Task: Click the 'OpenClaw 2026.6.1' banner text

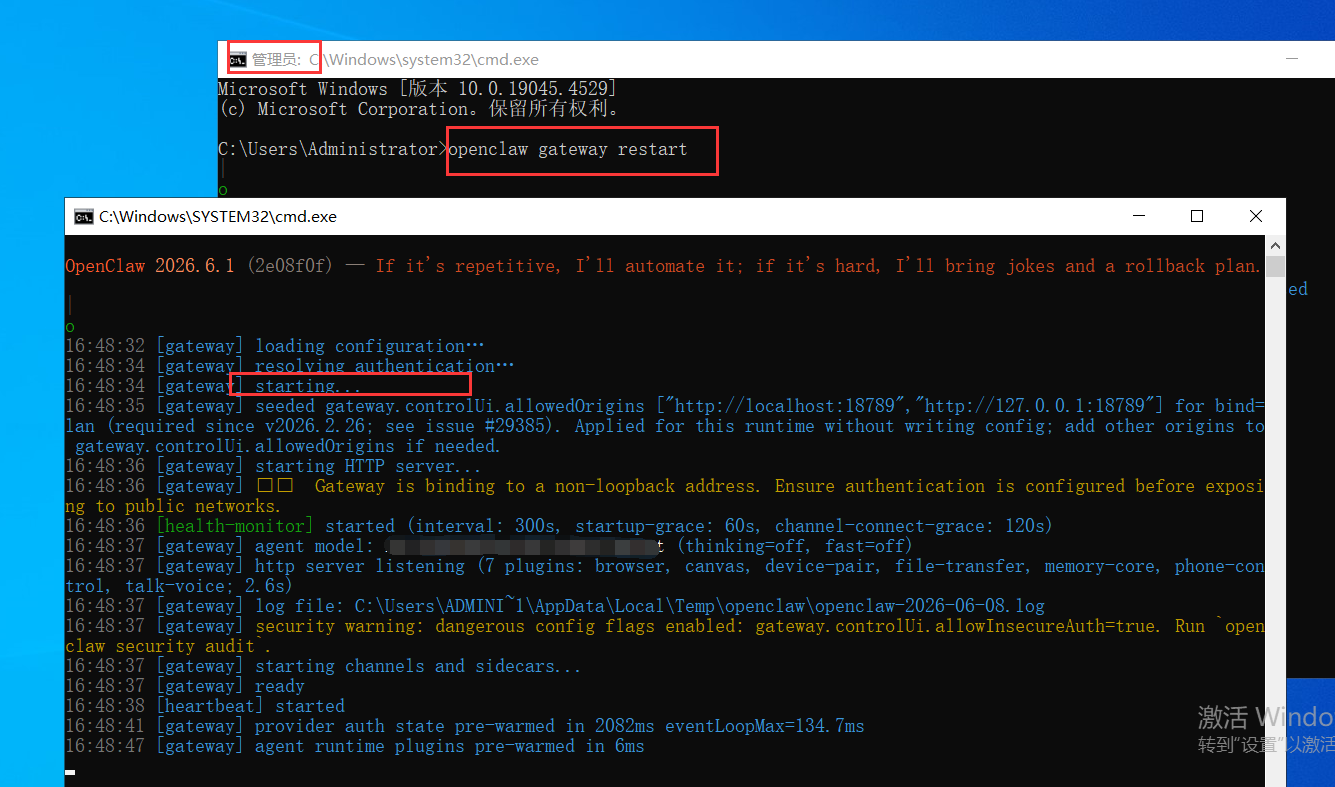Action: [149, 266]
